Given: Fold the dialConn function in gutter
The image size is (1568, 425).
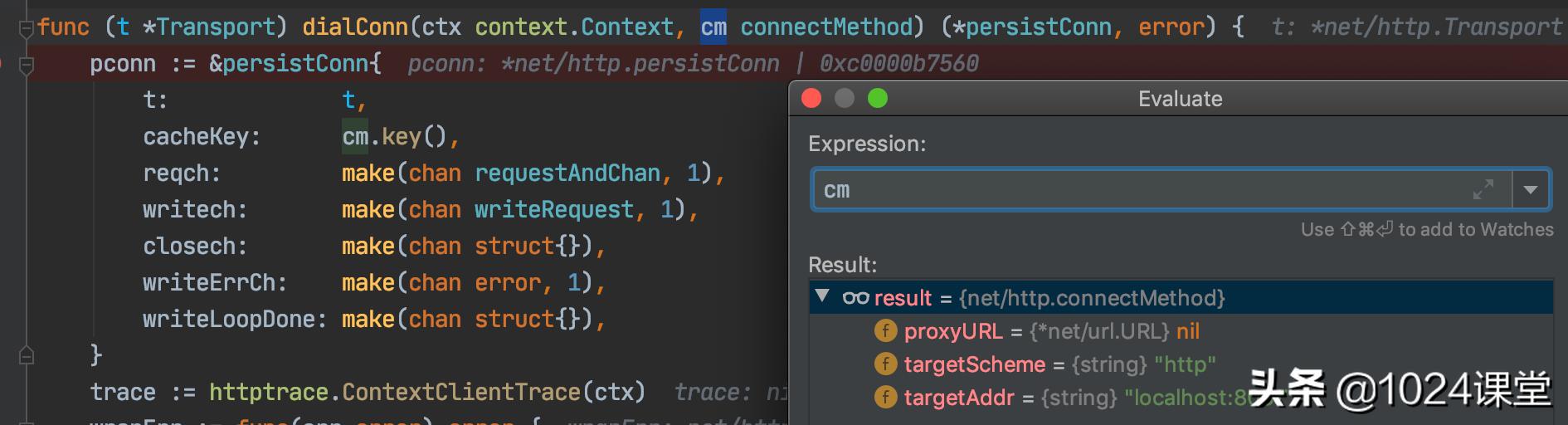Looking at the screenshot, I should (26, 28).
